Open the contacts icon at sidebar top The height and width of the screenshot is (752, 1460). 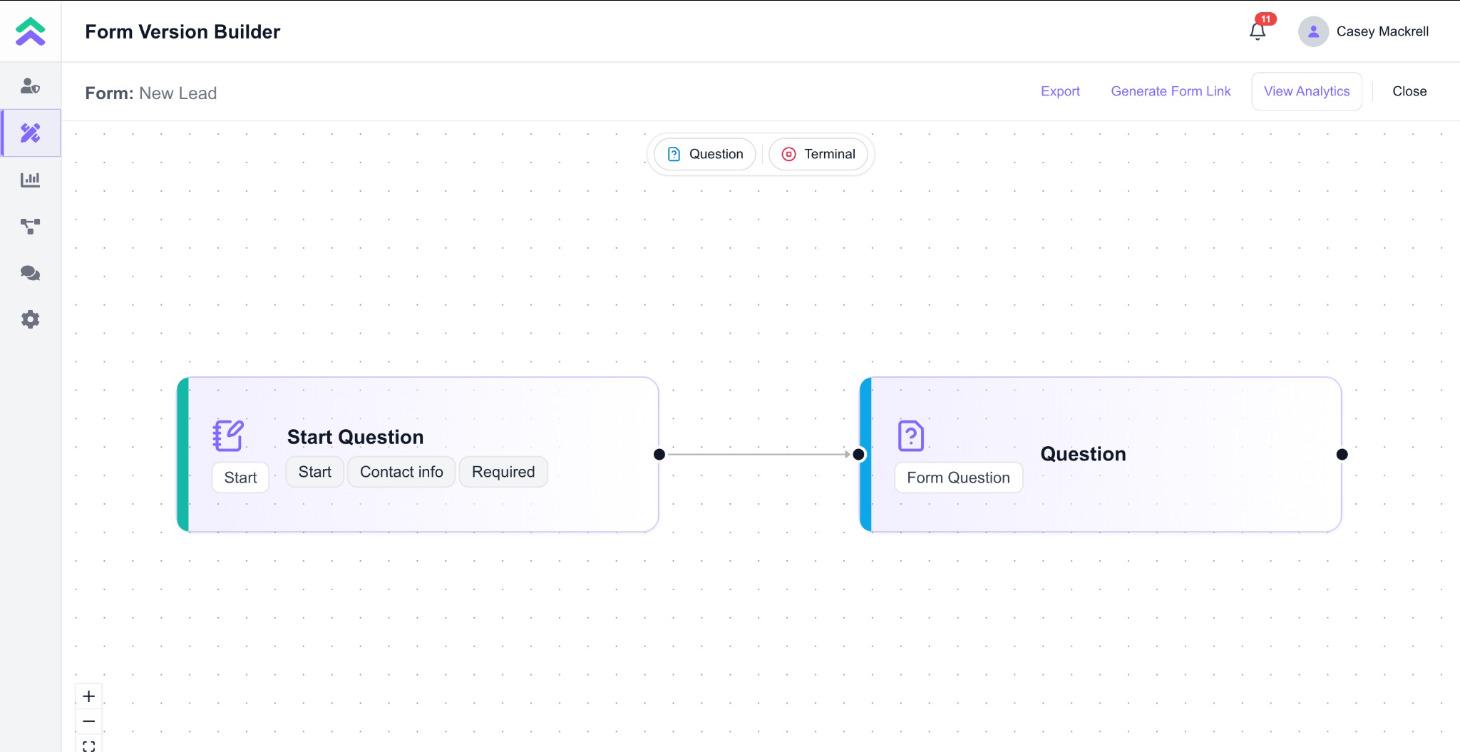30,86
